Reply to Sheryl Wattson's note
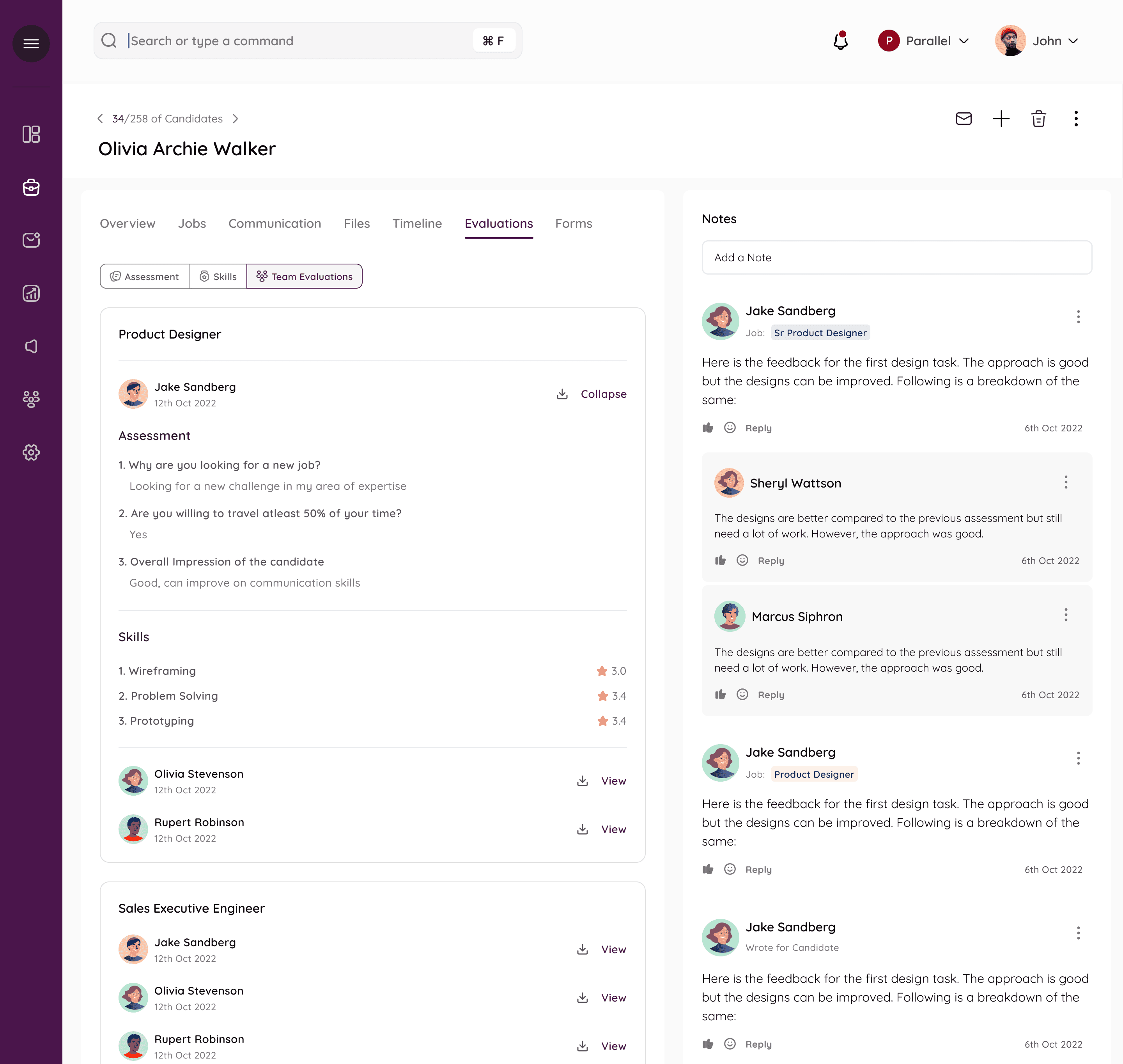Screen dimensions: 1123x1064 771,560
